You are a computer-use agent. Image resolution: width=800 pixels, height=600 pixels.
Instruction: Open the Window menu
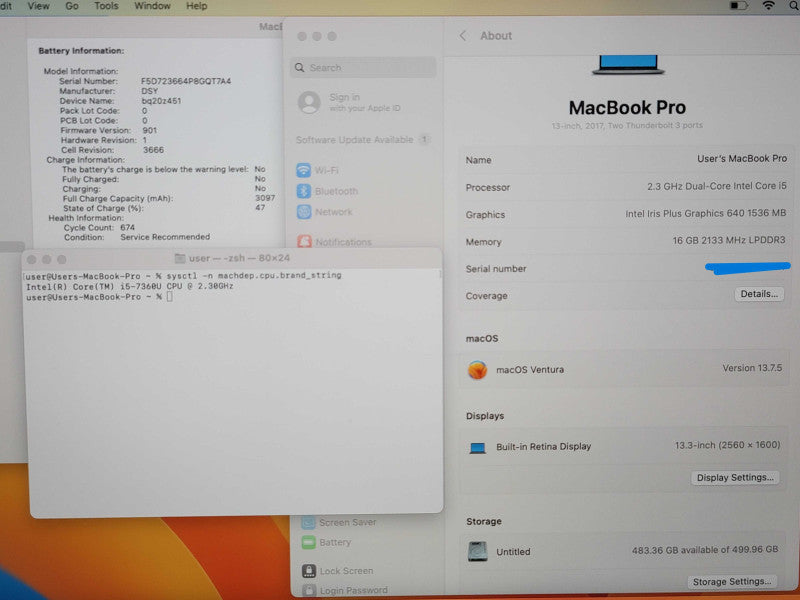click(152, 6)
